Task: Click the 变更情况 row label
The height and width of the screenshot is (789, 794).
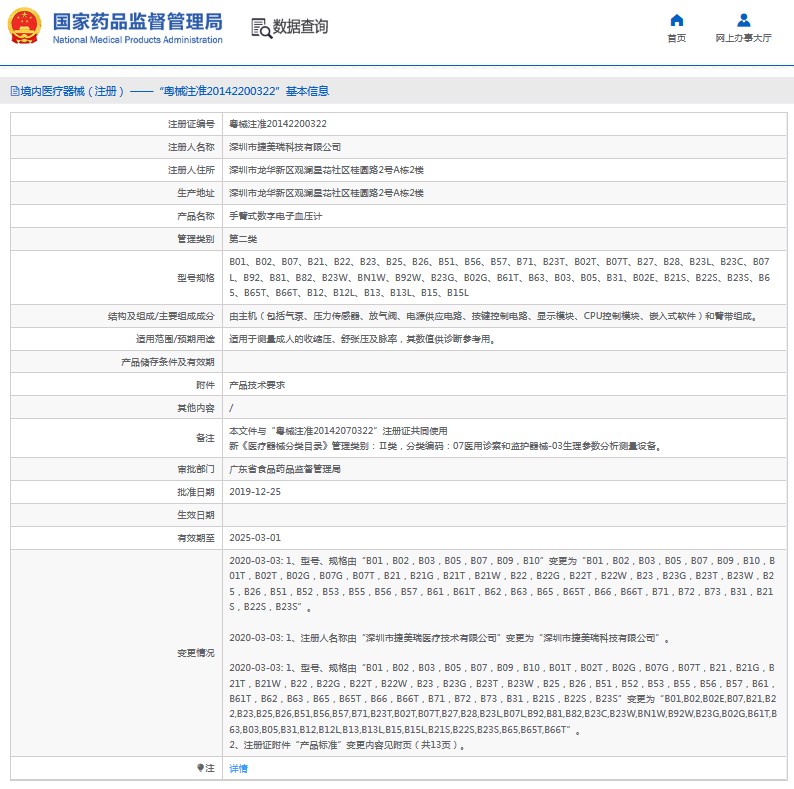Action: (x=195, y=653)
